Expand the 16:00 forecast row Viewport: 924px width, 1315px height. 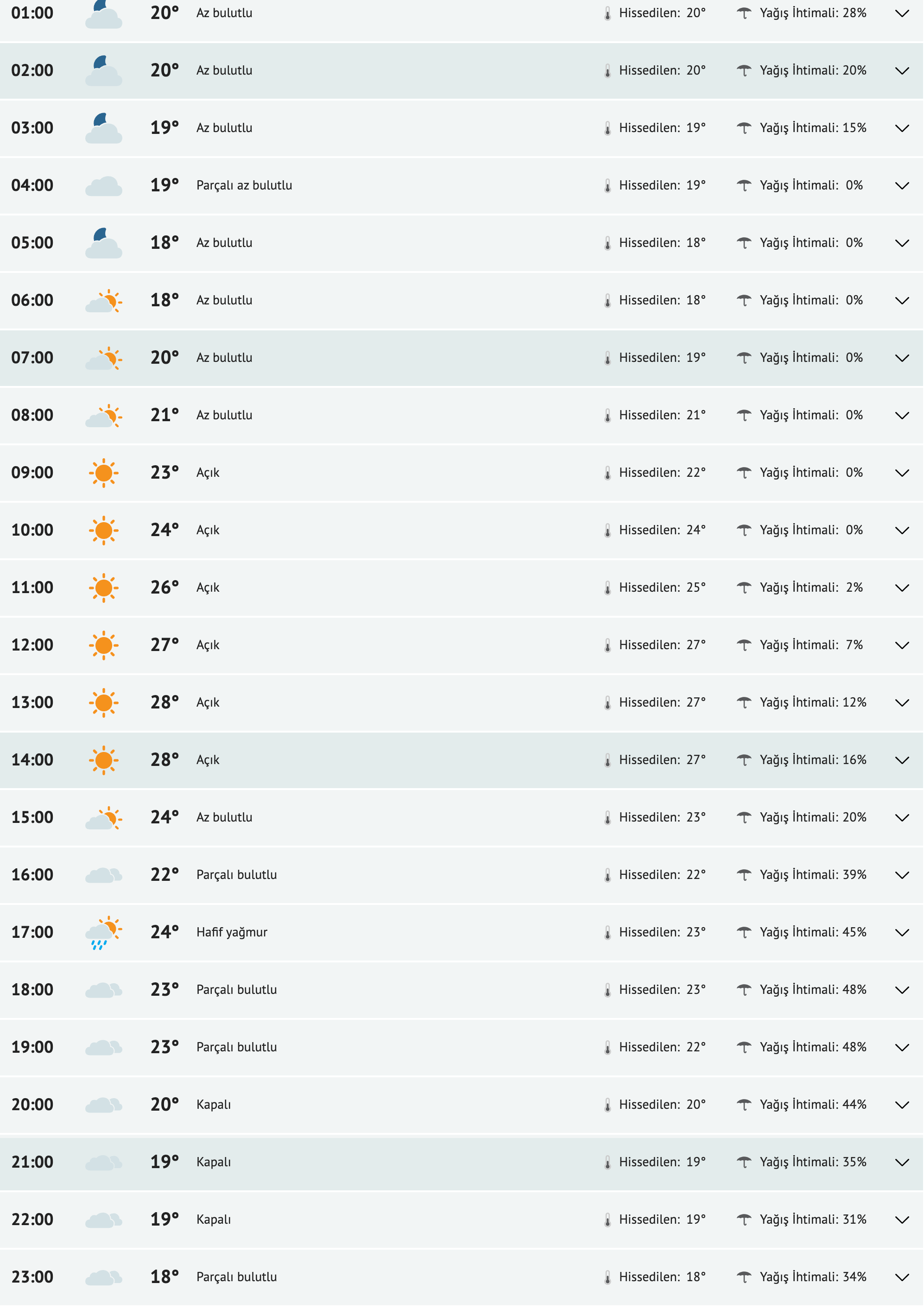[903, 876]
